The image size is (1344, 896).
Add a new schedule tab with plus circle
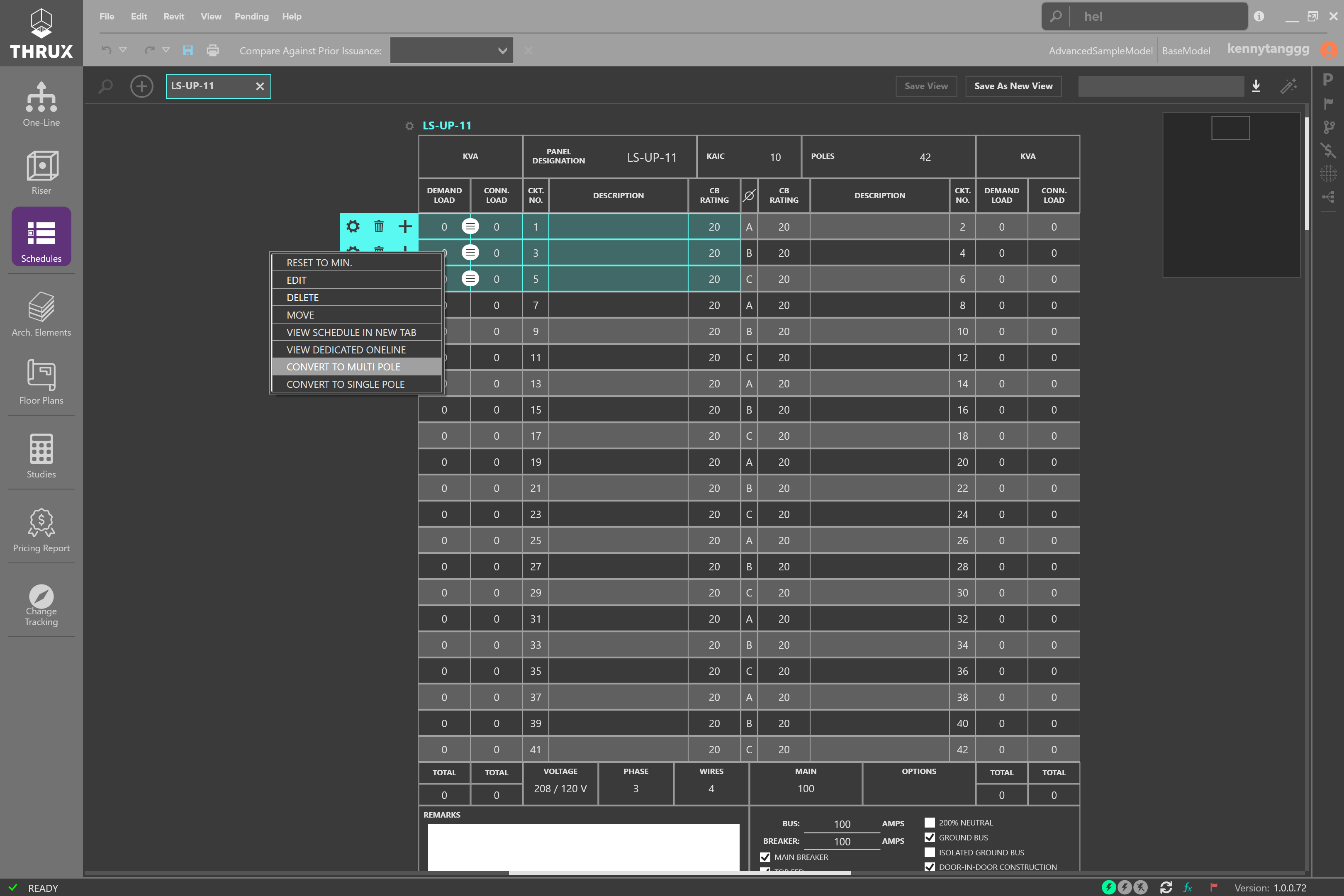point(142,86)
